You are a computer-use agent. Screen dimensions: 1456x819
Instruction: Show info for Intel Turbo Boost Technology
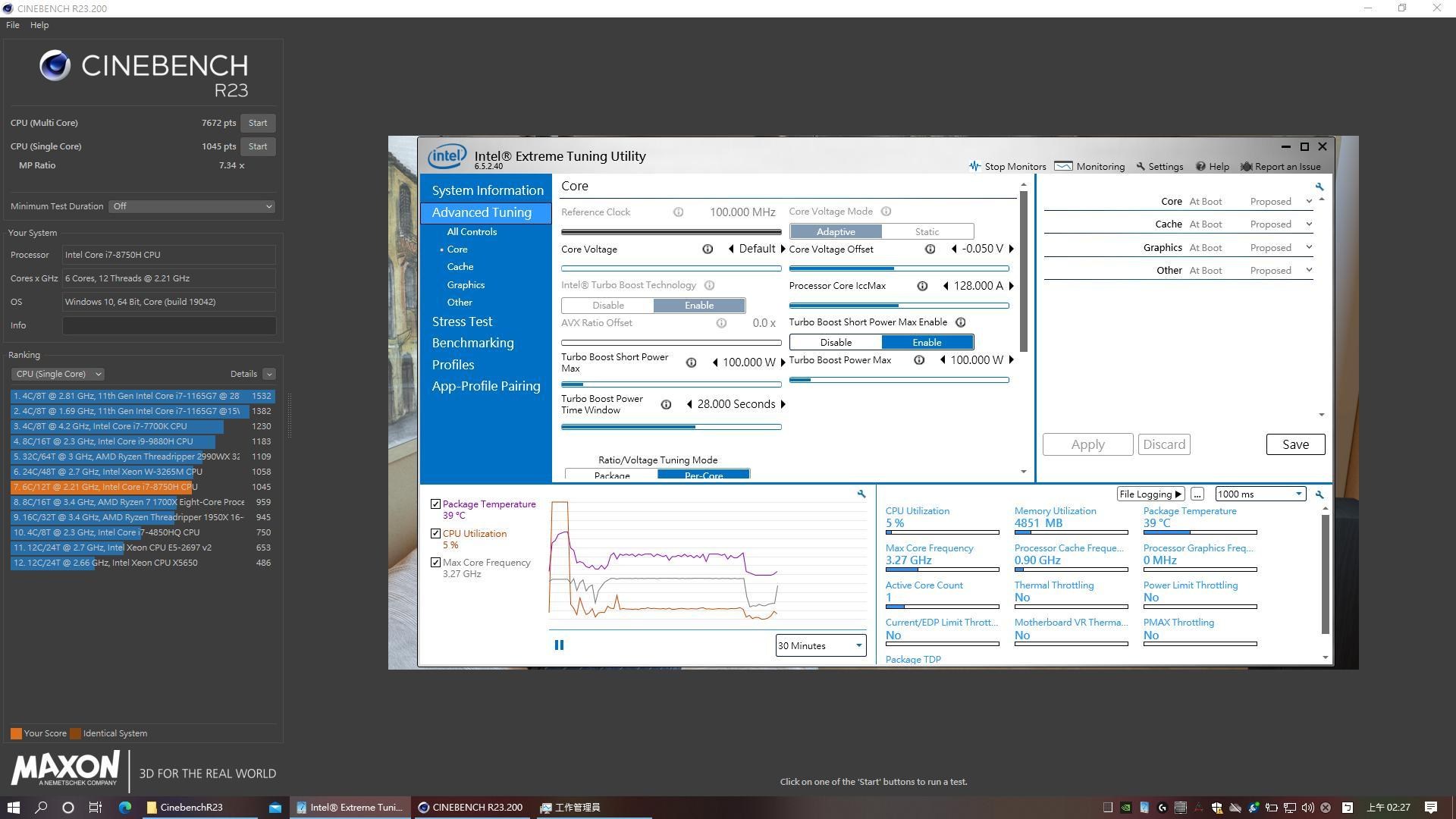(x=709, y=286)
